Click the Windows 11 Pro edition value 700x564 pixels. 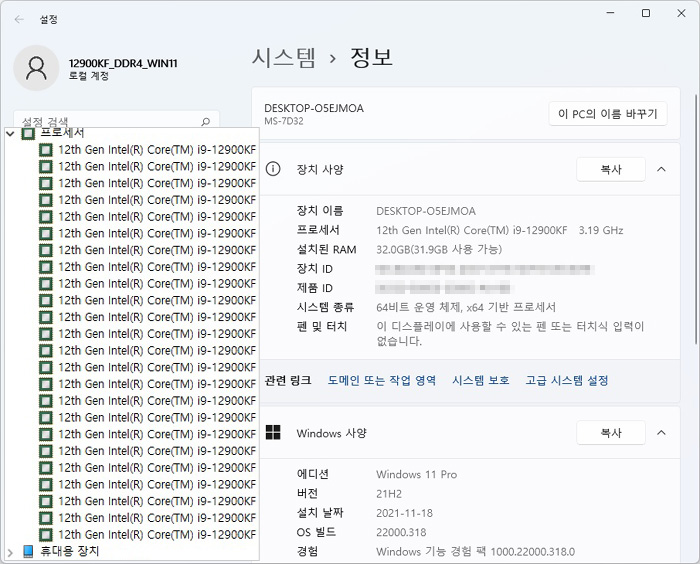(x=417, y=474)
